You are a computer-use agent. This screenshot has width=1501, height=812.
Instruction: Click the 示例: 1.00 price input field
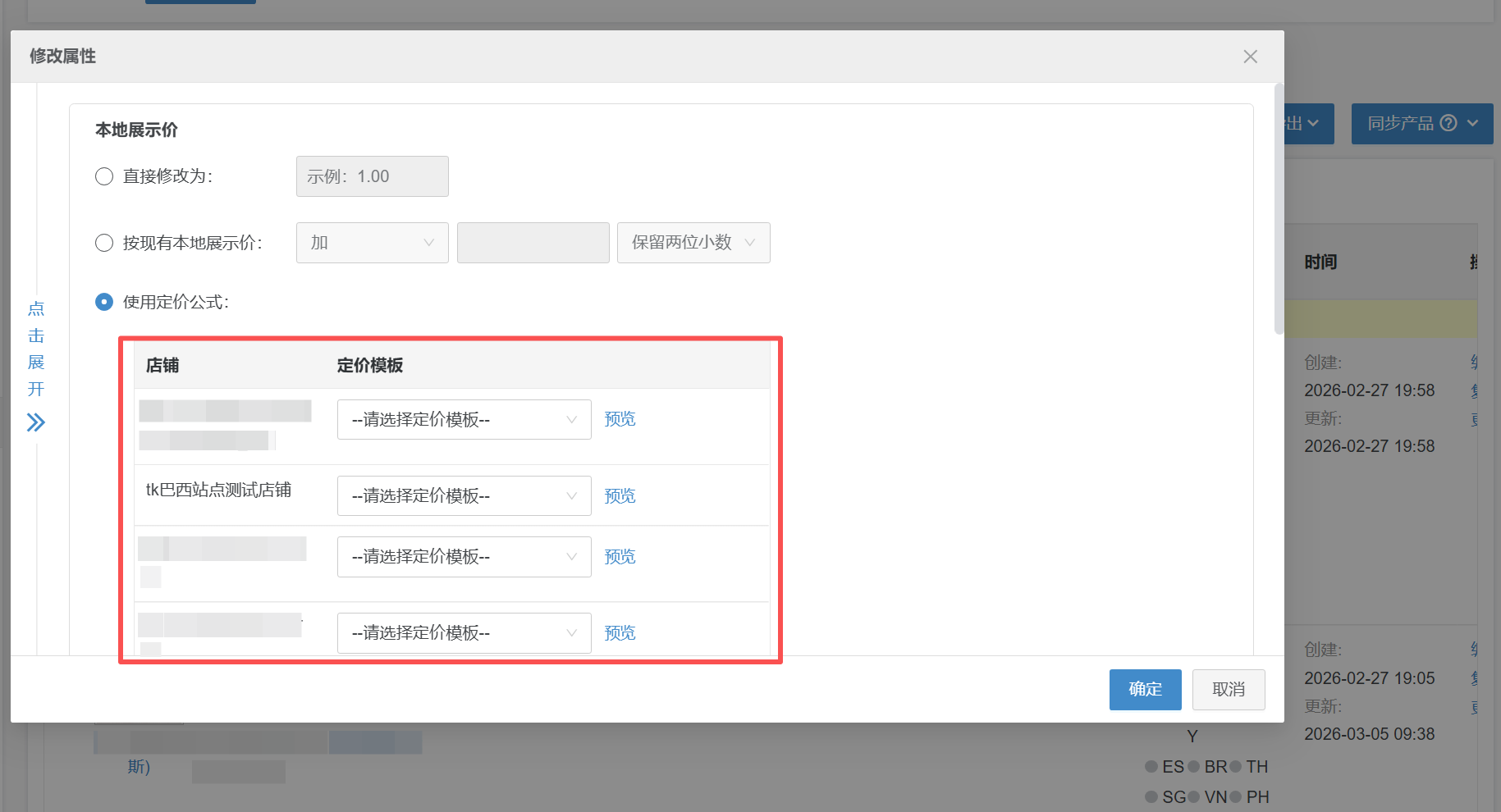[x=372, y=176]
